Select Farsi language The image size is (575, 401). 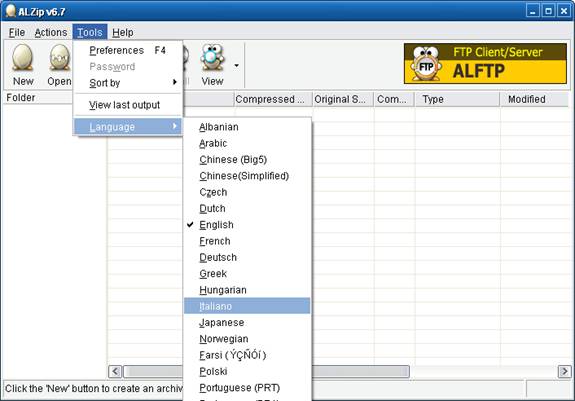point(247,355)
